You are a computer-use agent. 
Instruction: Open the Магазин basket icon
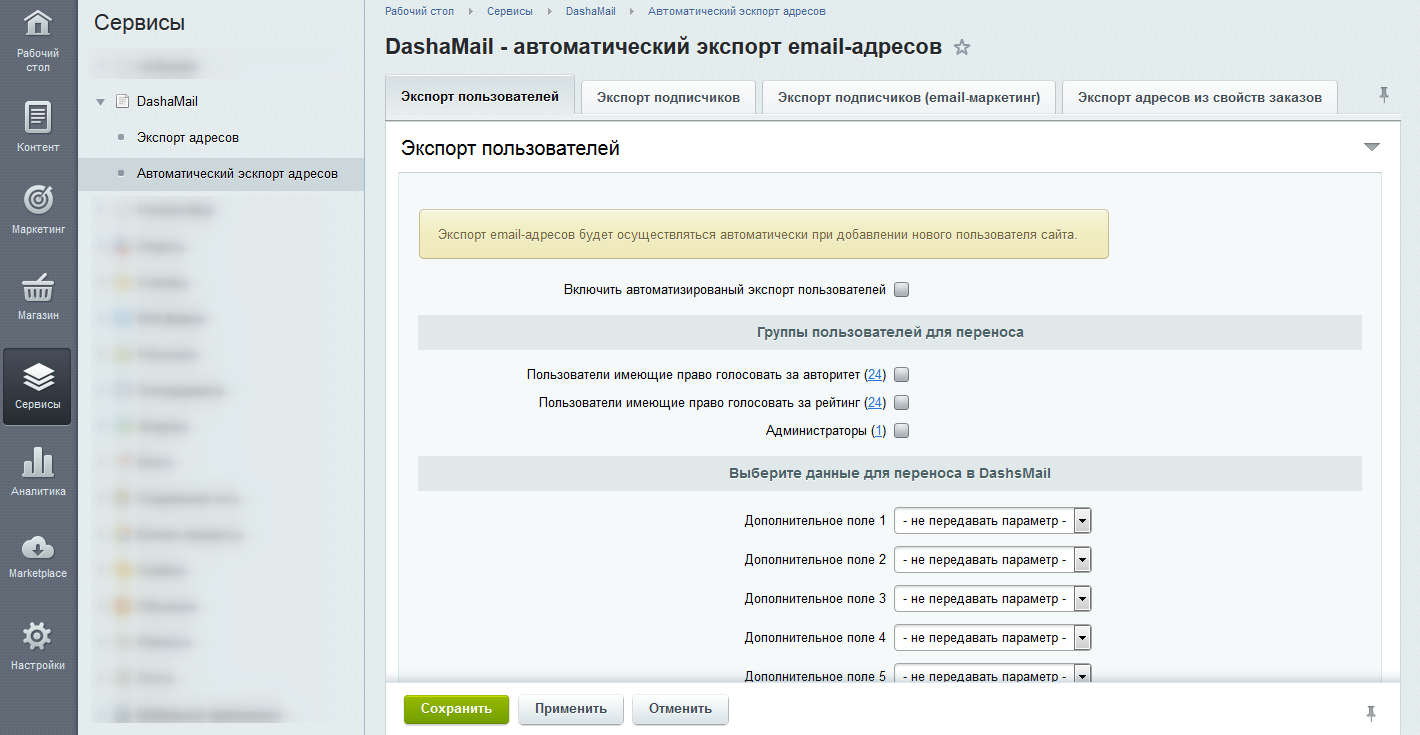tap(38, 288)
